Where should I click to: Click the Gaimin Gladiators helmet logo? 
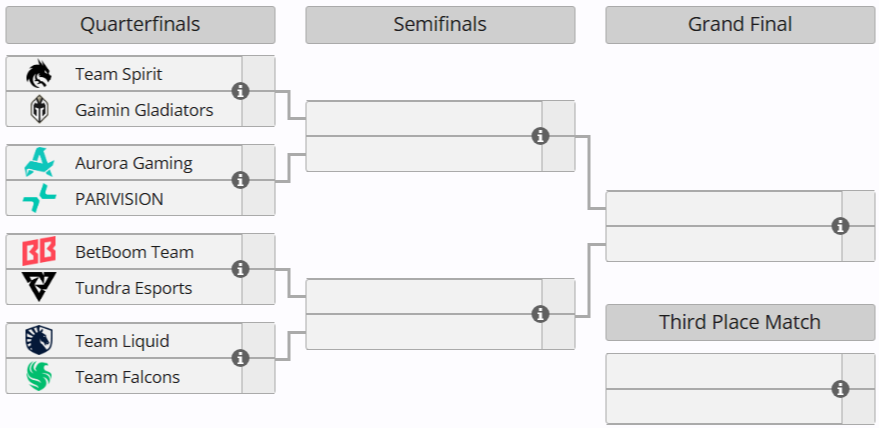pyautogui.click(x=39, y=110)
